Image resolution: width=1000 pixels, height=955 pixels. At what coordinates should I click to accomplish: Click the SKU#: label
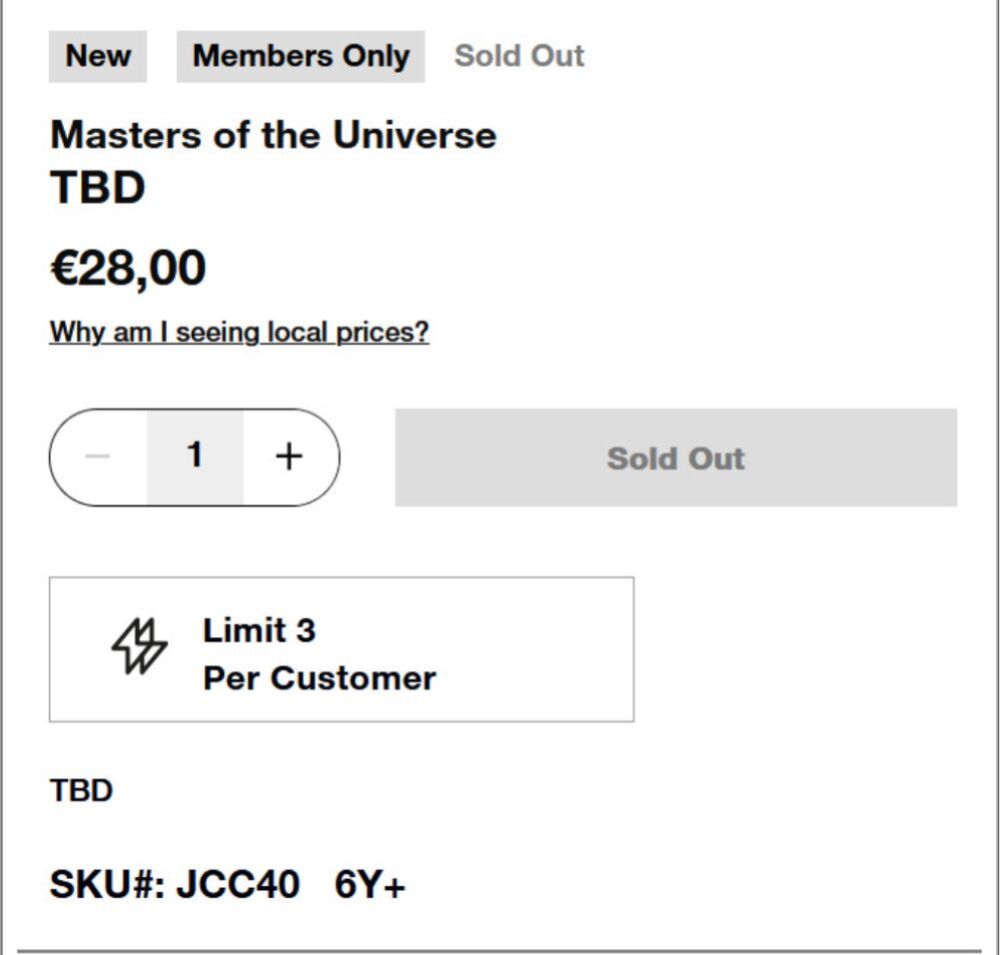point(107,885)
